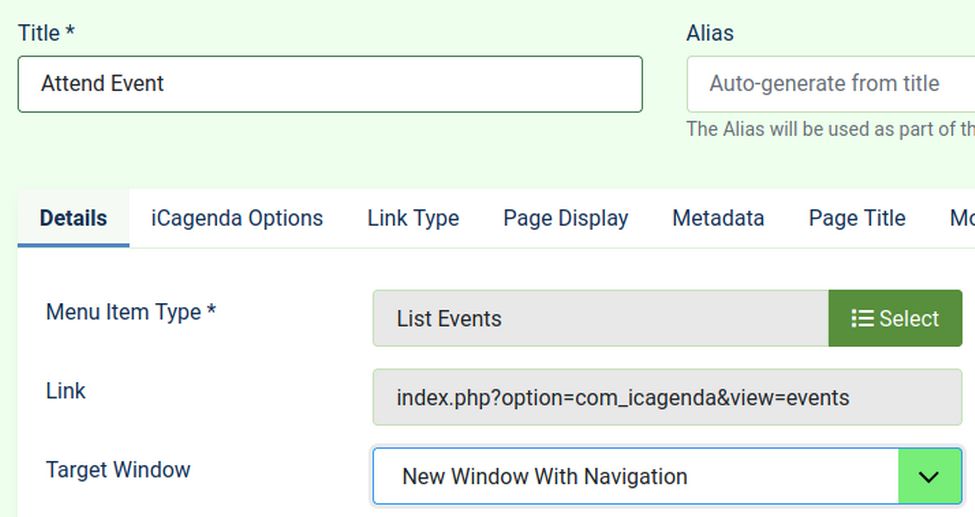Go to the Link Type tab
The image size is (975, 517).
click(x=413, y=218)
